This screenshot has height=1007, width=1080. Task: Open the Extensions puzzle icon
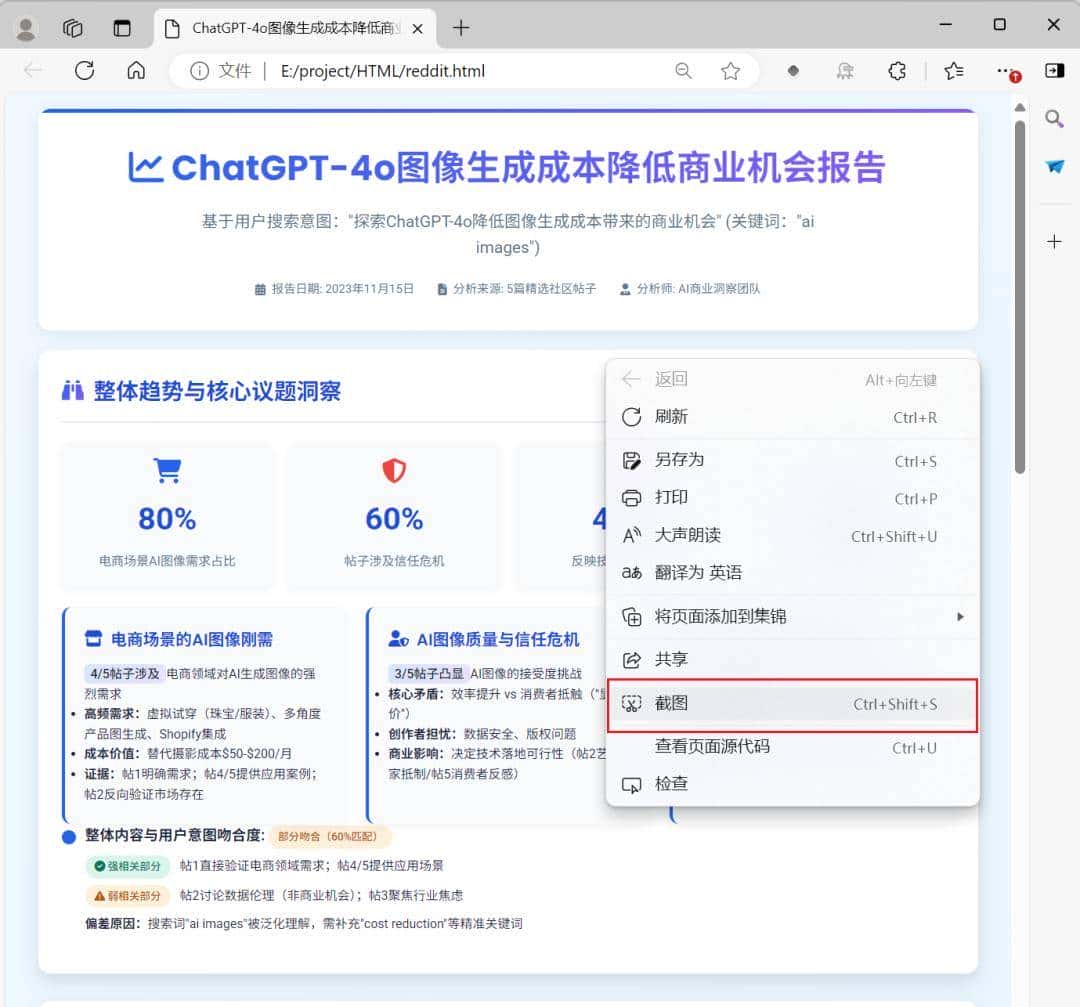[x=897, y=70]
